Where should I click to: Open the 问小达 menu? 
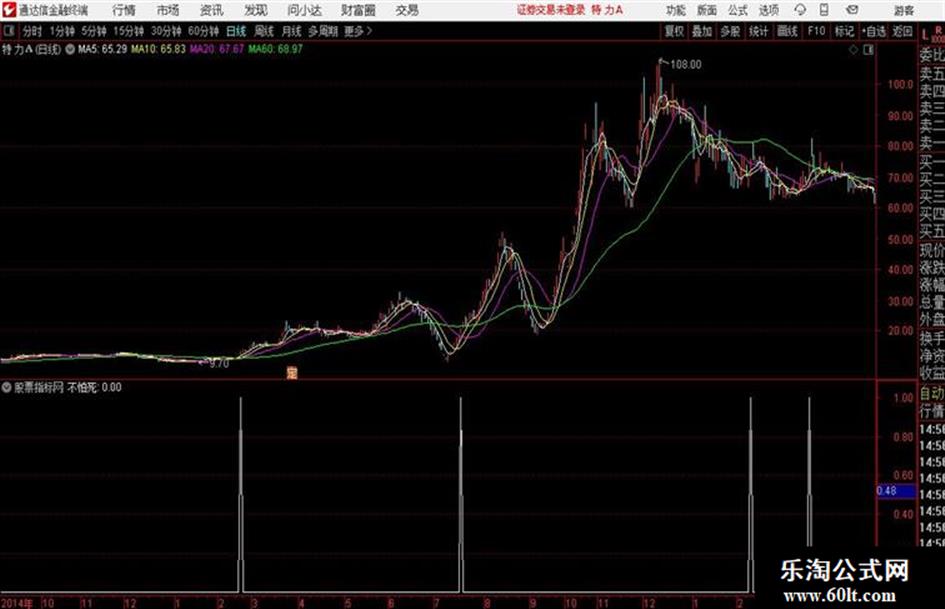(304, 10)
